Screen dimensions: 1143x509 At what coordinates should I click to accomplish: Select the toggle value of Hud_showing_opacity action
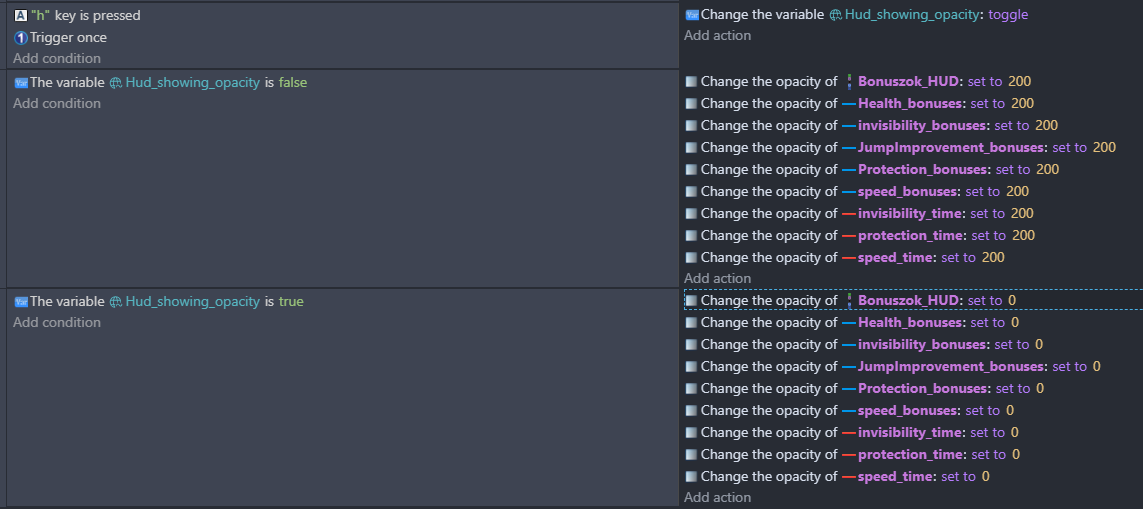(x=1008, y=14)
